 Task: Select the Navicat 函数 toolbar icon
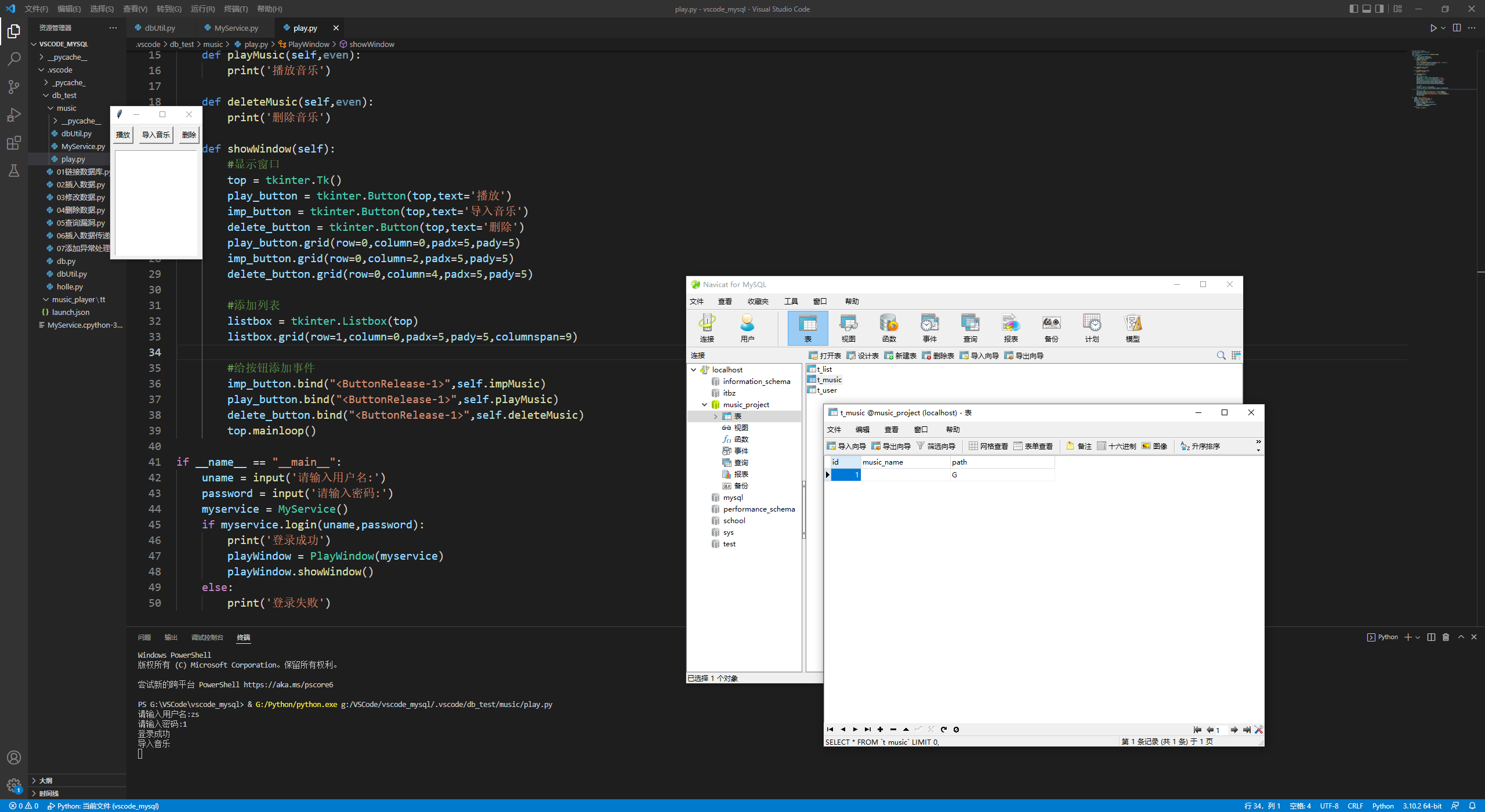click(x=889, y=328)
